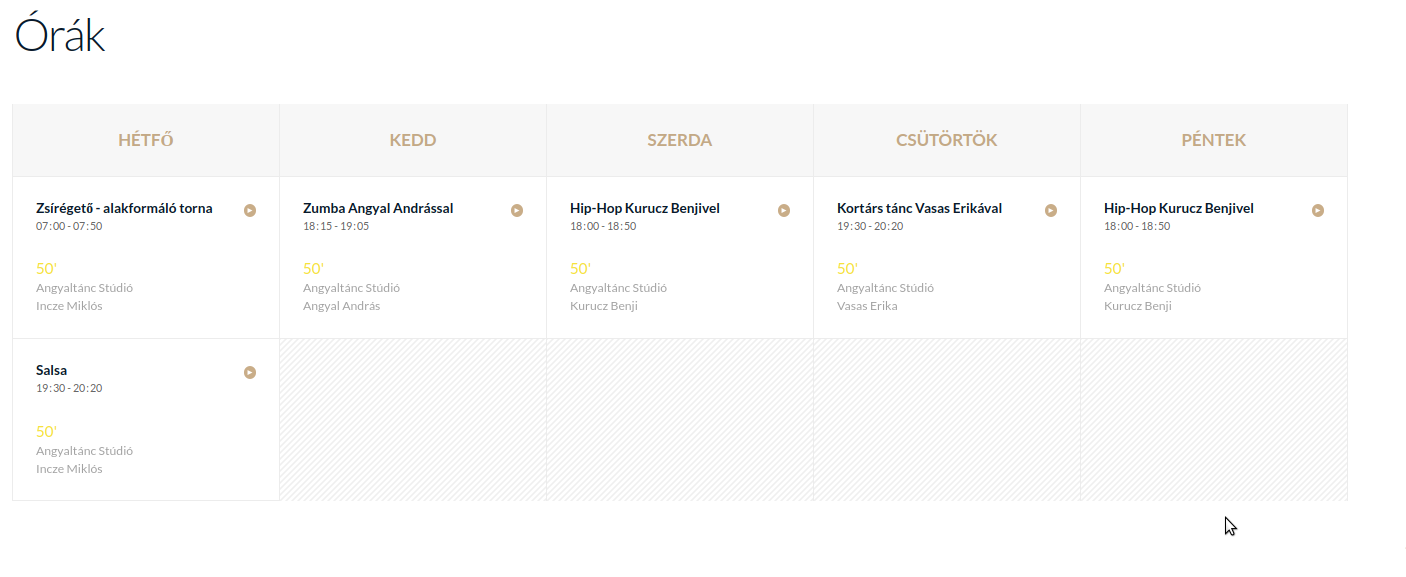
Task: Click play icon beside Zsírégető - alakformáló torna
Action: point(250,210)
